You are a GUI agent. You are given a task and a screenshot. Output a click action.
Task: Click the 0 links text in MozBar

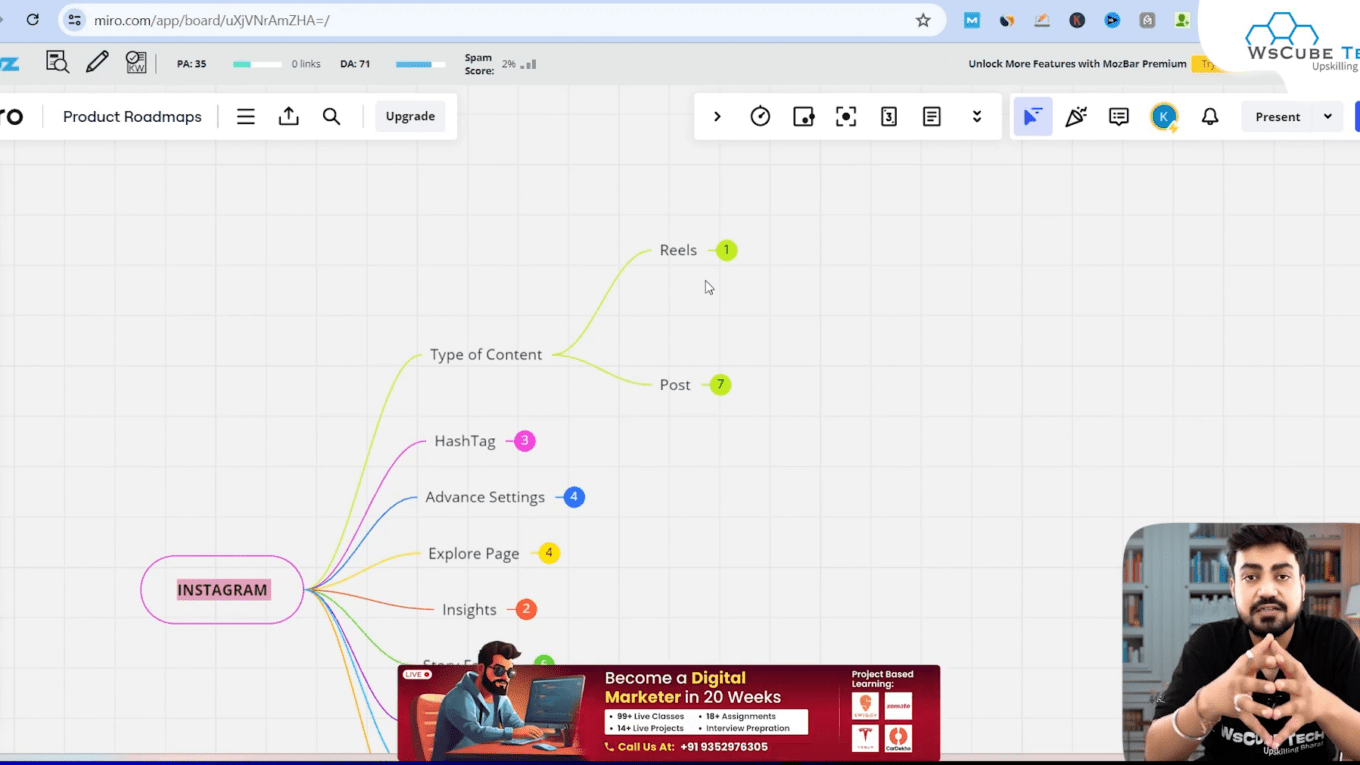click(306, 64)
